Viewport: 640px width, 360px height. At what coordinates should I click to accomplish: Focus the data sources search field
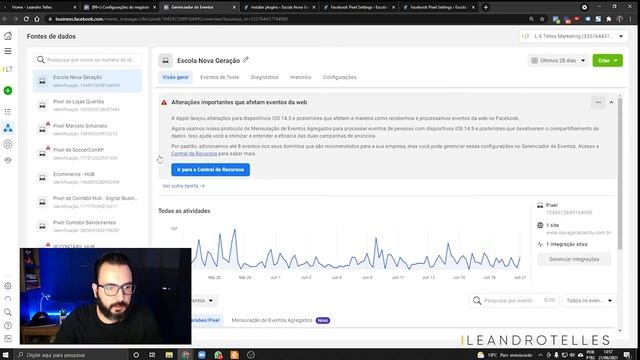pyautogui.click(x=87, y=60)
